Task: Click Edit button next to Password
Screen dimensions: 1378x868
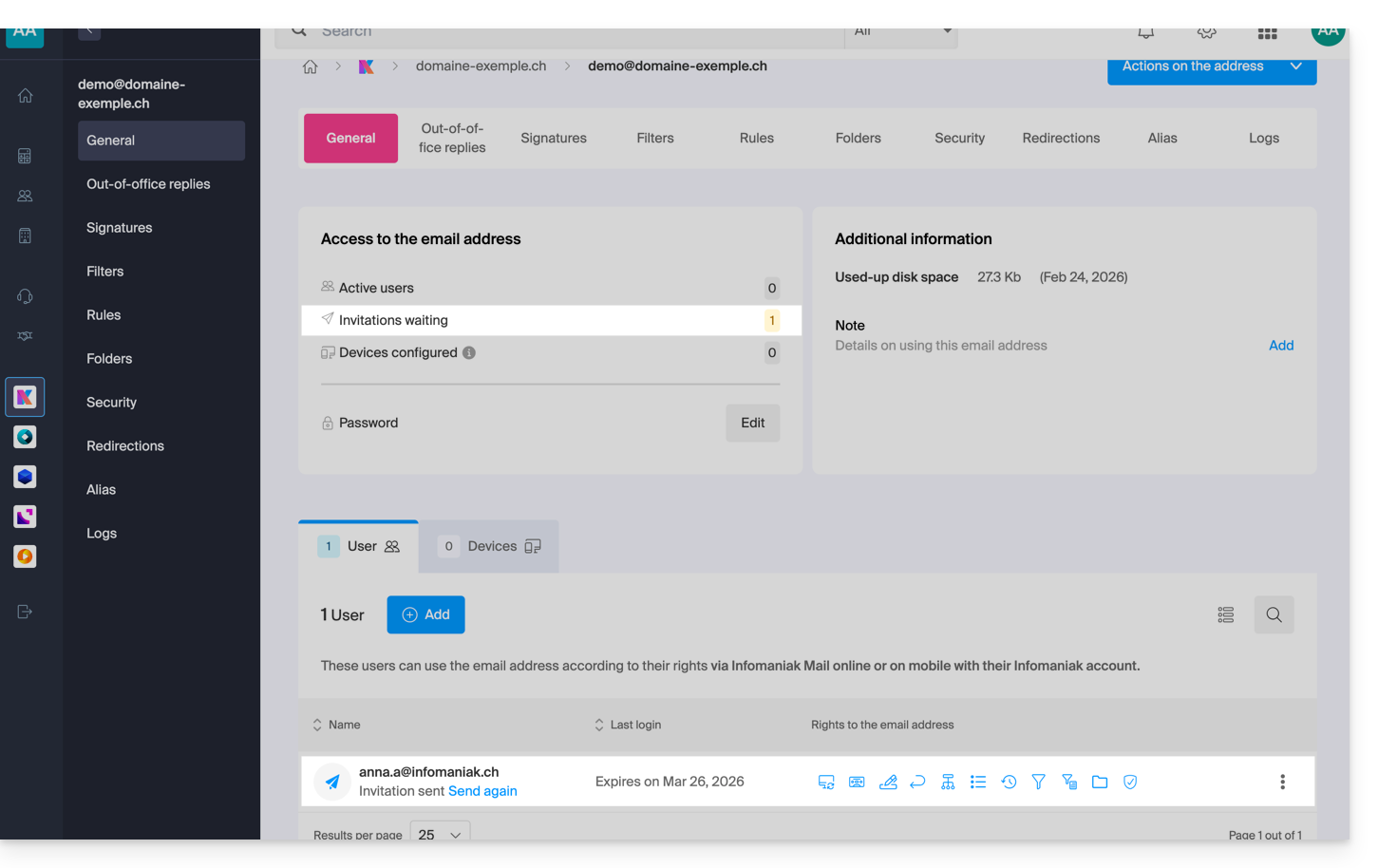Action: click(752, 423)
